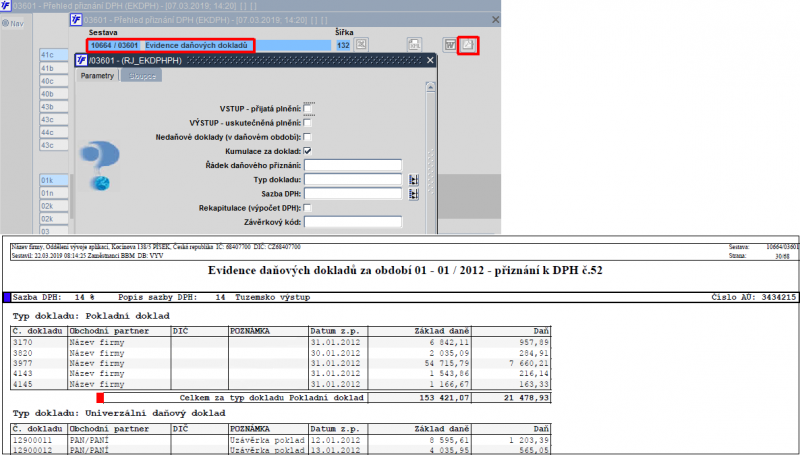Click the 01k row button
Screen dimensions: 800x455
point(54,180)
